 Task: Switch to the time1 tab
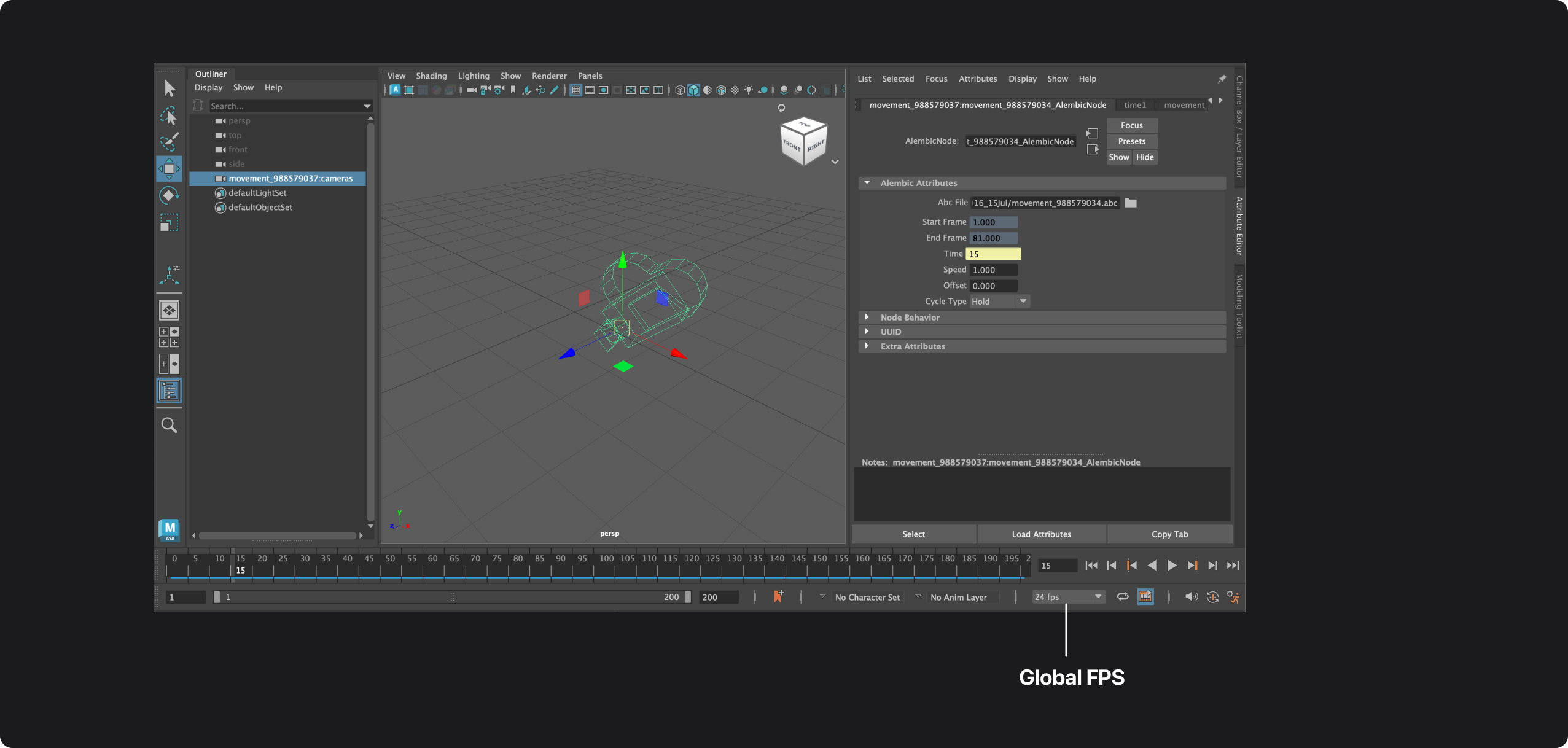pos(1135,105)
